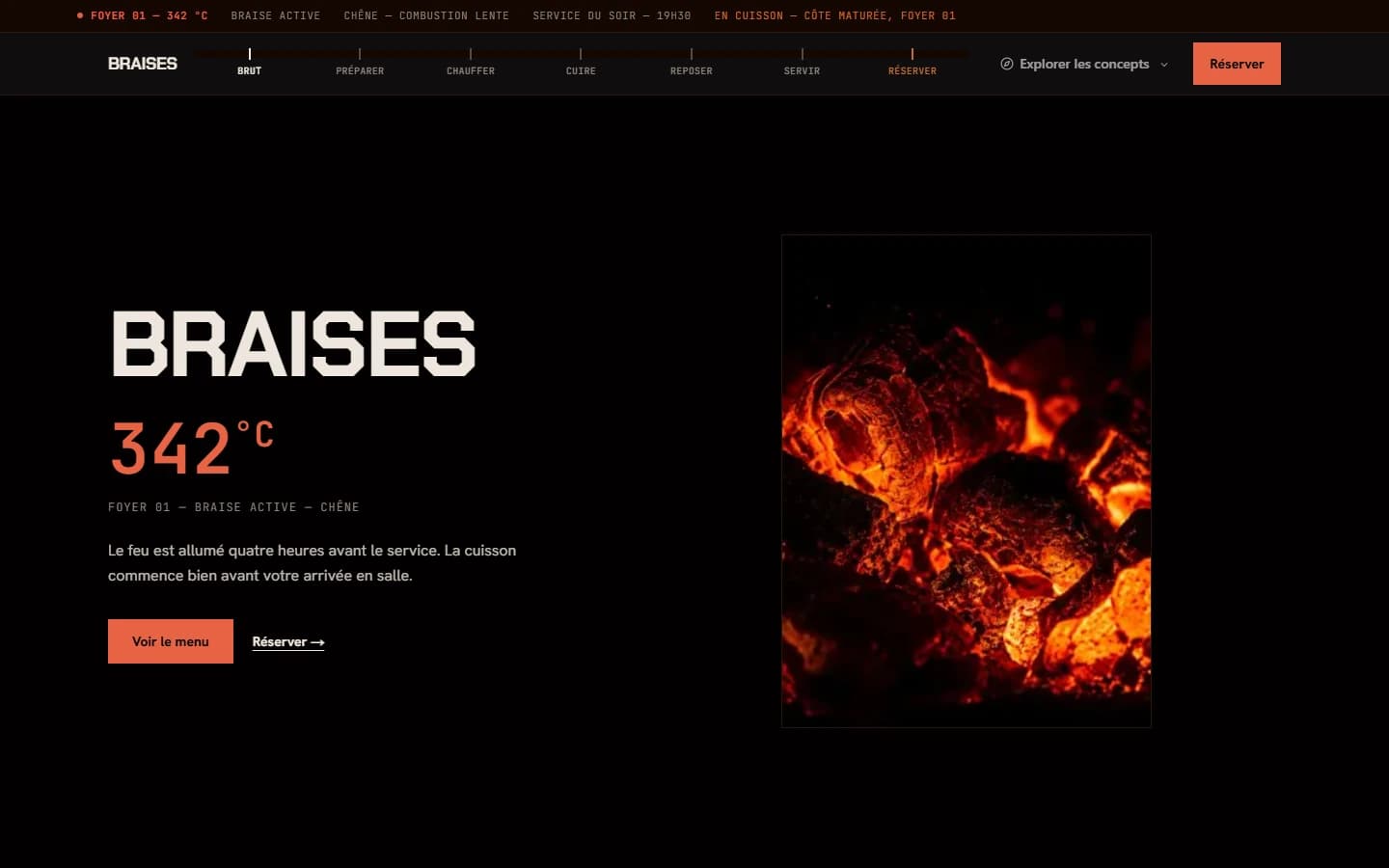
Task: Follow the underlined Réserver arrow link
Action: click(x=288, y=642)
